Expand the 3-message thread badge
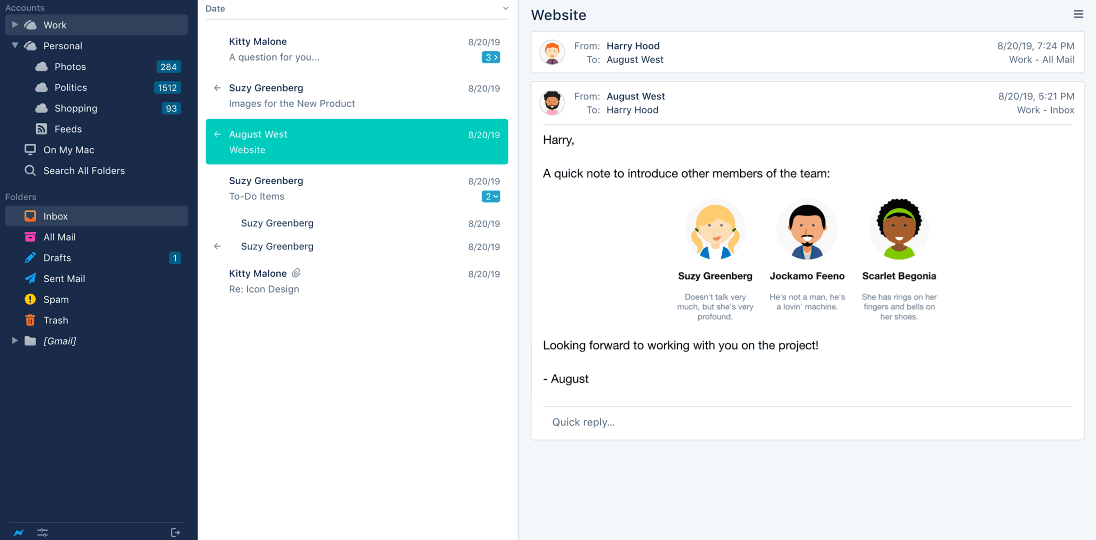1096x540 pixels. pyautogui.click(x=491, y=57)
